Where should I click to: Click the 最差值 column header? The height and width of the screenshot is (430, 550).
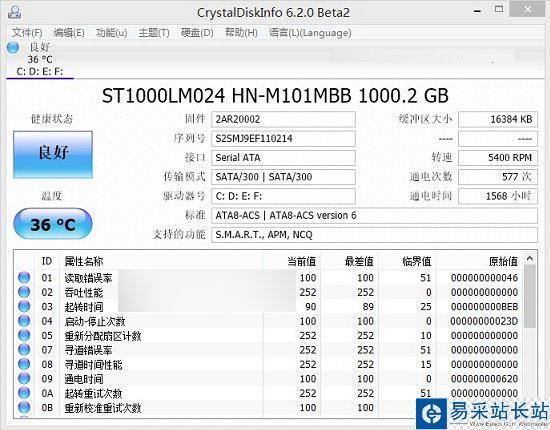pyautogui.click(x=359, y=261)
